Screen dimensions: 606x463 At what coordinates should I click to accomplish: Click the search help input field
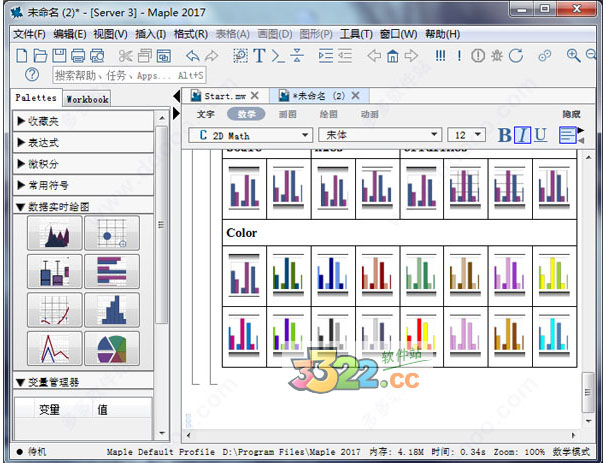coord(129,75)
